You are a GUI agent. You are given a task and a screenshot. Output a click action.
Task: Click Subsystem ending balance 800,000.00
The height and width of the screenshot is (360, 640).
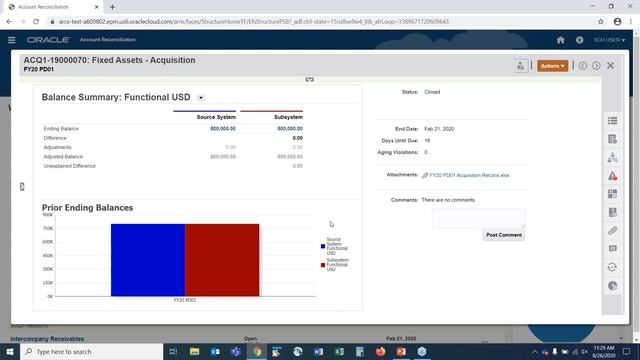(x=290, y=129)
